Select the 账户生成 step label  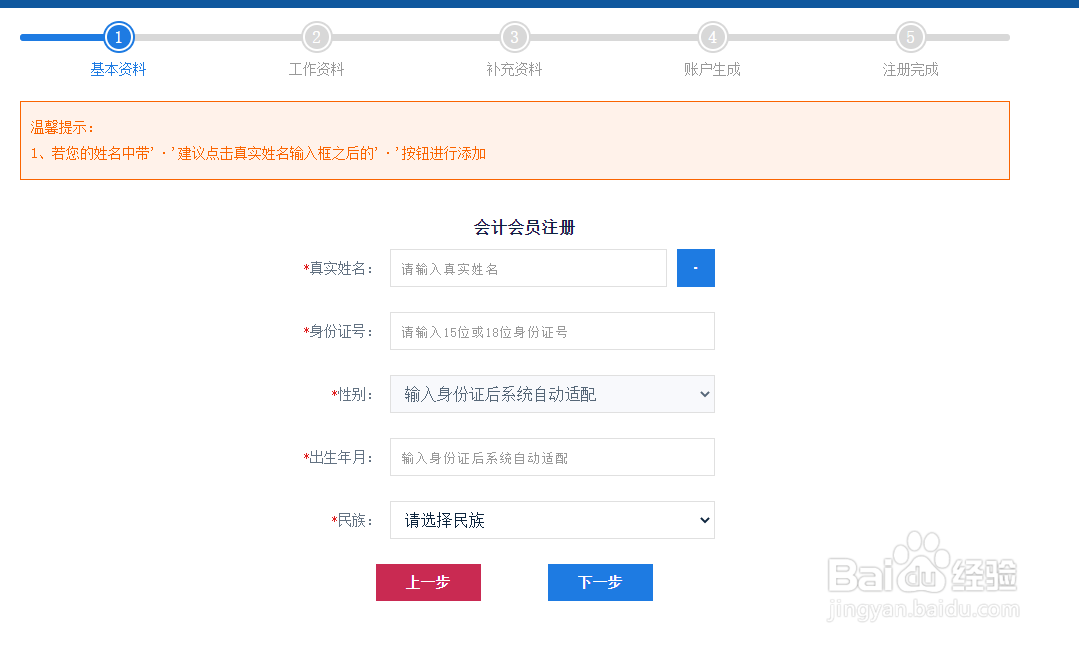[x=712, y=70]
